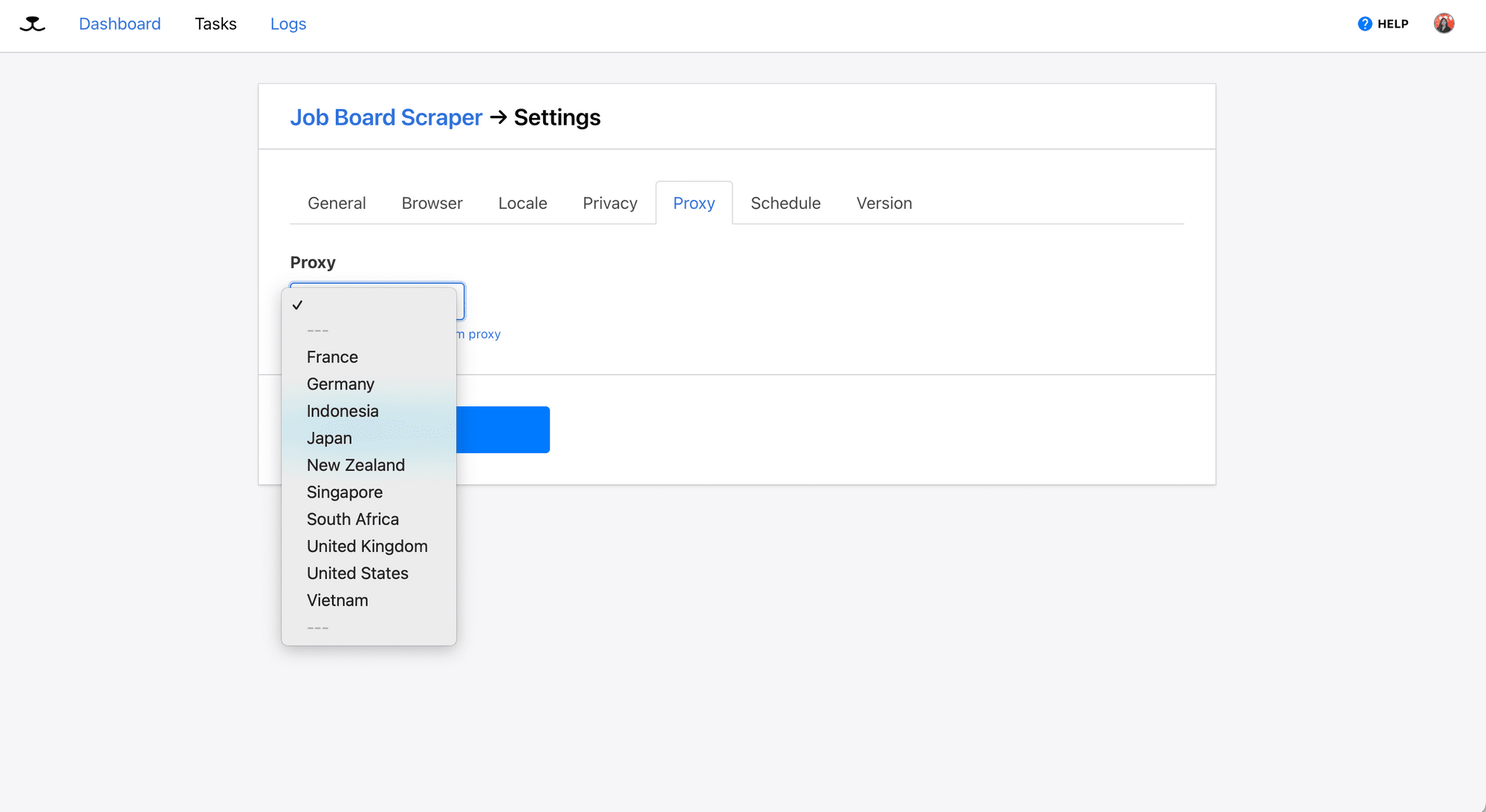Choose Germany from the proxy list

pyautogui.click(x=340, y=384)
